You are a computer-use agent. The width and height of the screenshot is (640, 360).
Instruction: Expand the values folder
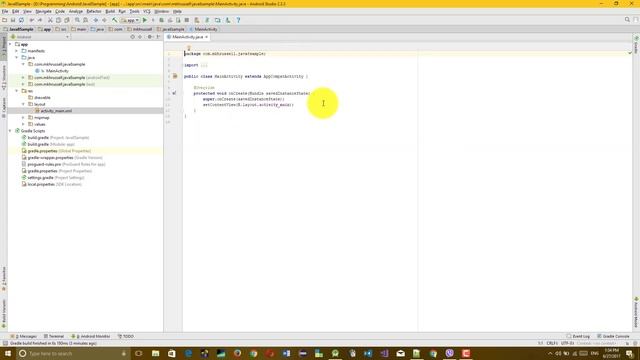pyautogui.click(x=23, y=124)
